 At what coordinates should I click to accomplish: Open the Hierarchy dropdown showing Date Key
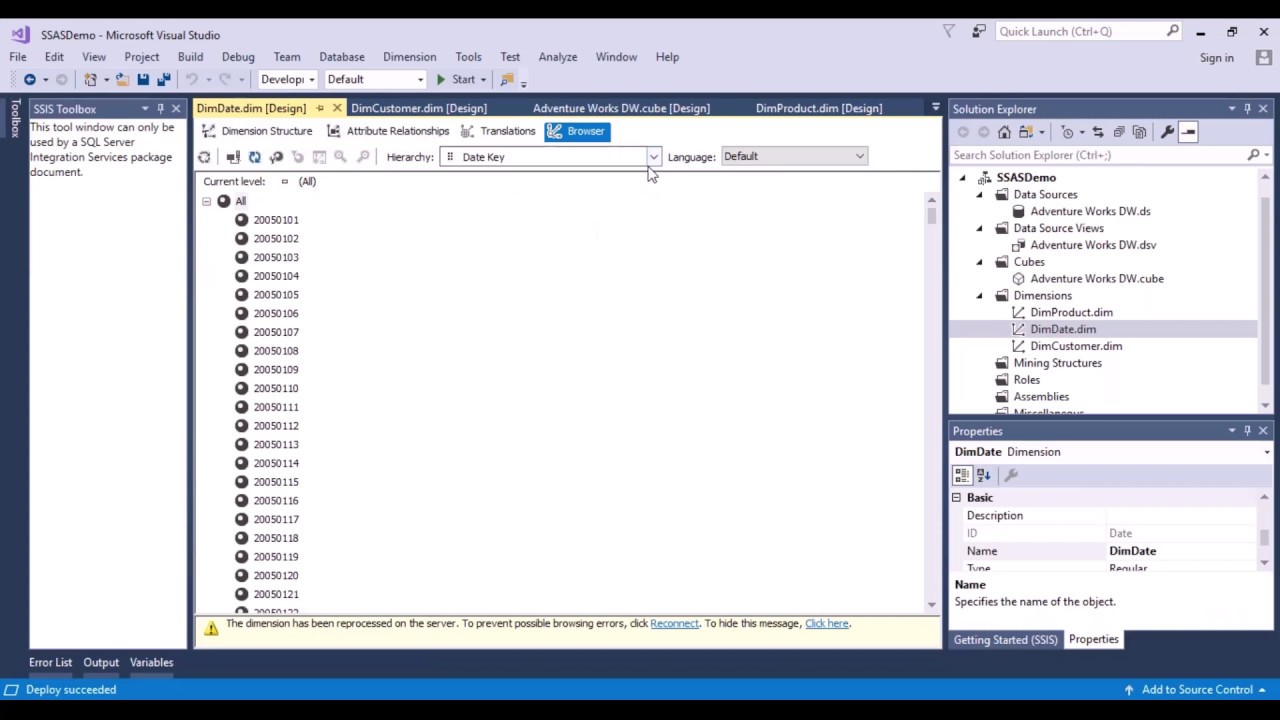653,157
